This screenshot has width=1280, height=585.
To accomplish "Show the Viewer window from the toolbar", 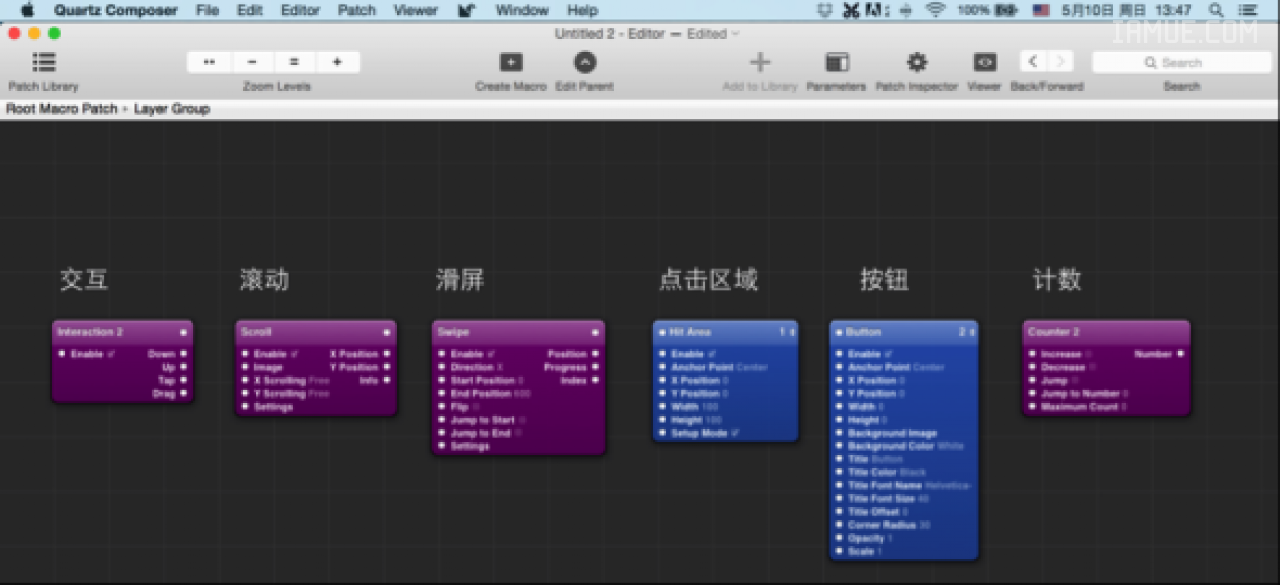I will [984, 62].
